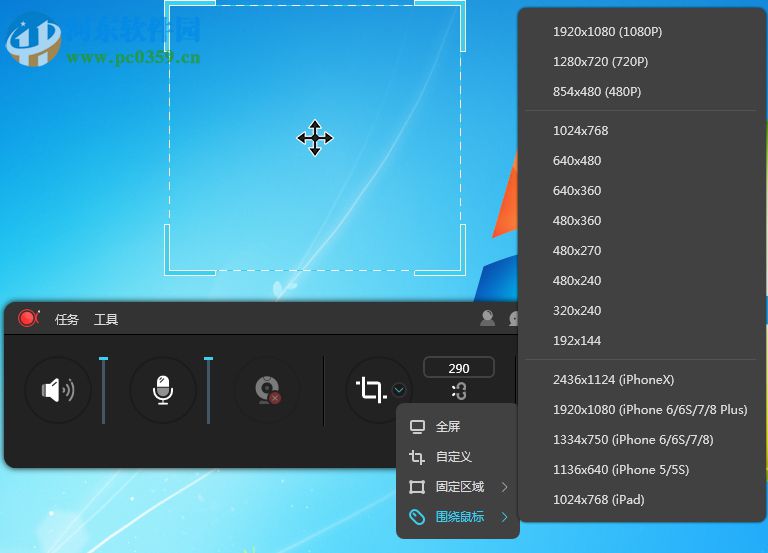Click the crop region selection icon
The width and height of the screenshot is (768, 553).
click(370, 390)
